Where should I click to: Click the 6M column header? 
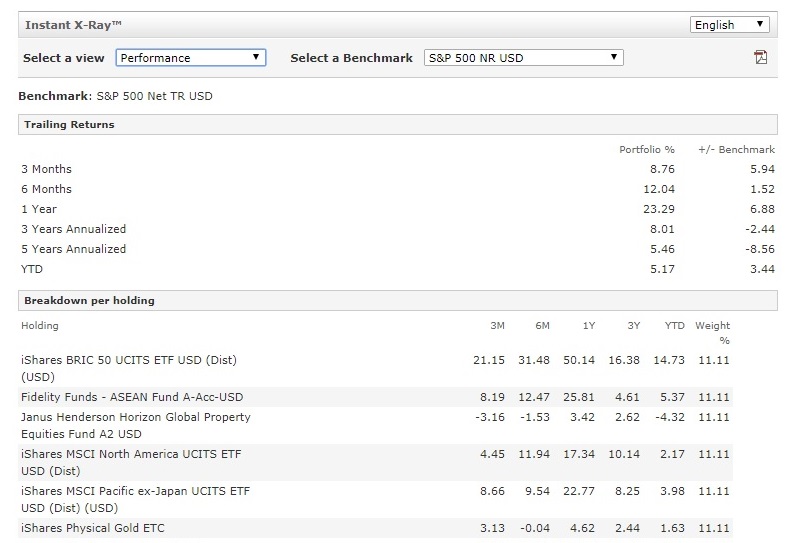[x=542, y=326]
